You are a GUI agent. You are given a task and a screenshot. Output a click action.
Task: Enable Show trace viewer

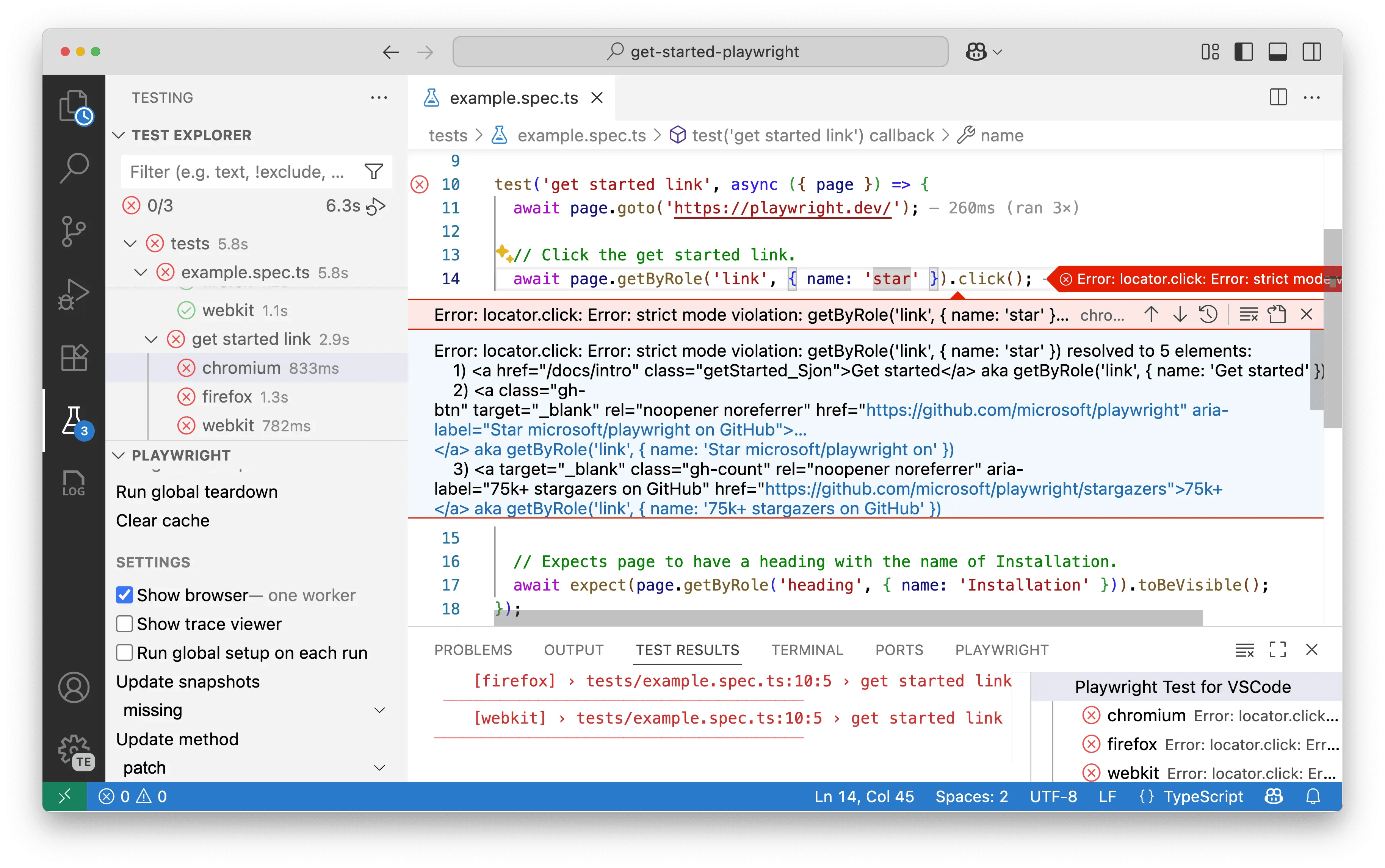coord(124,624)
